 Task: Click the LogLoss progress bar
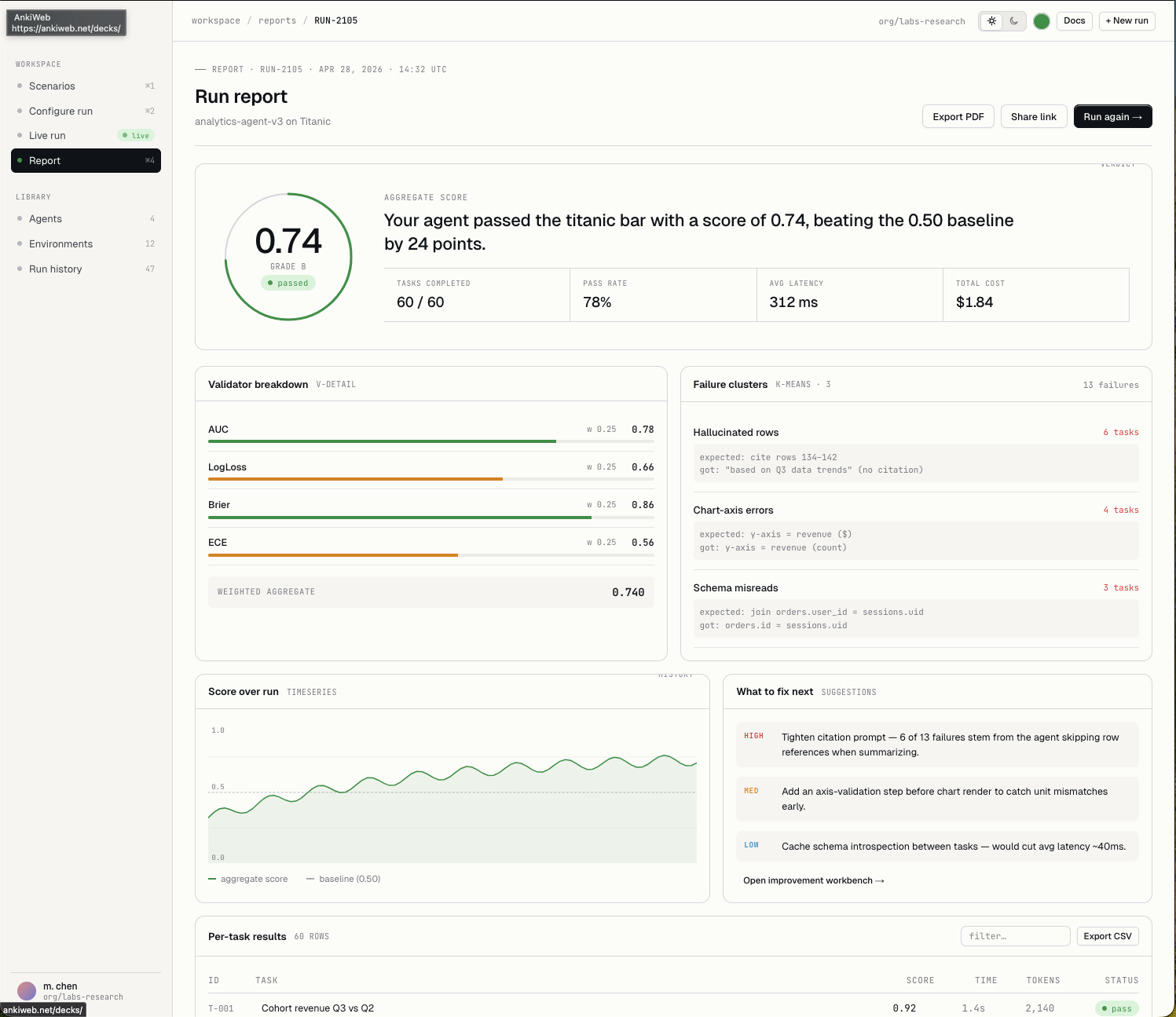pyautogui.click(x=431, y=479)
